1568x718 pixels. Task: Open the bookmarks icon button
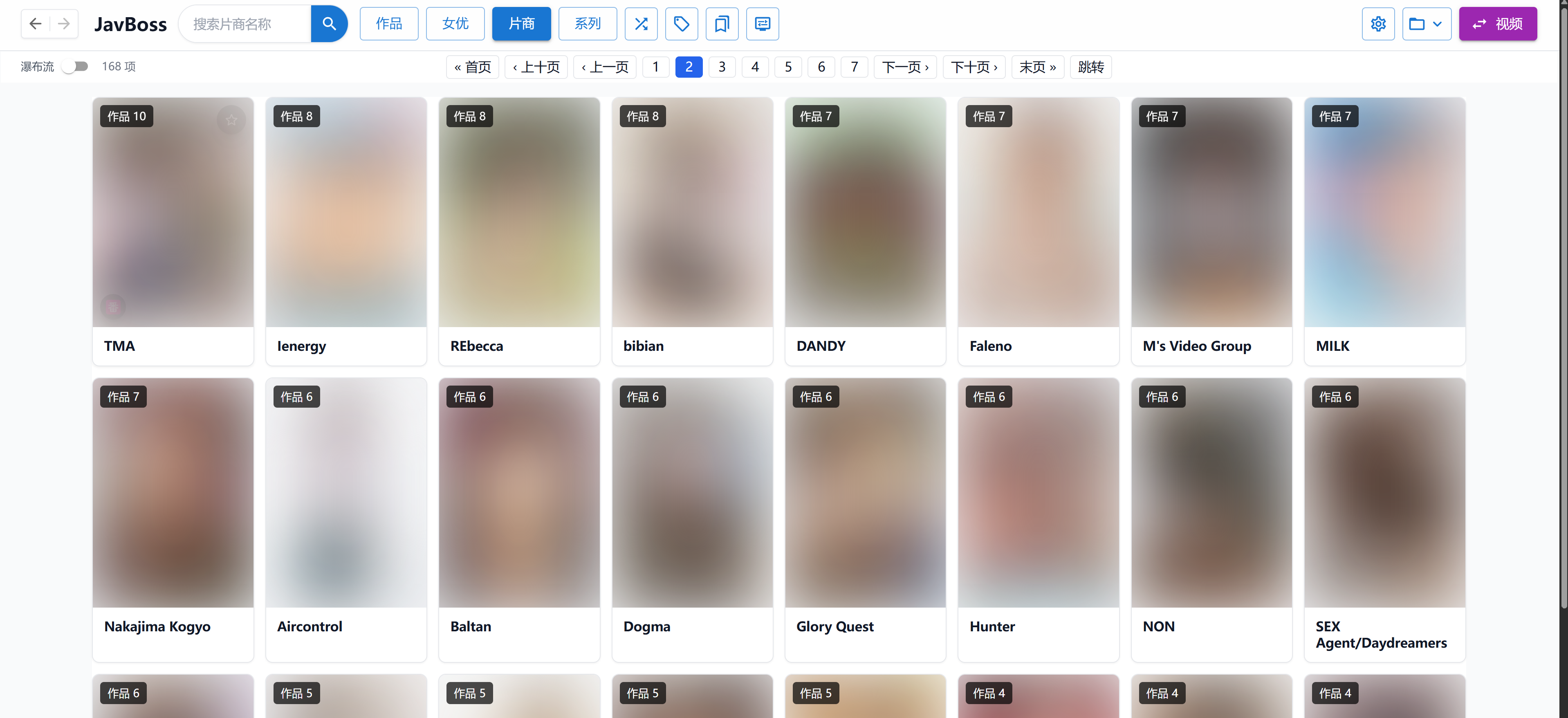coord(722,24)
